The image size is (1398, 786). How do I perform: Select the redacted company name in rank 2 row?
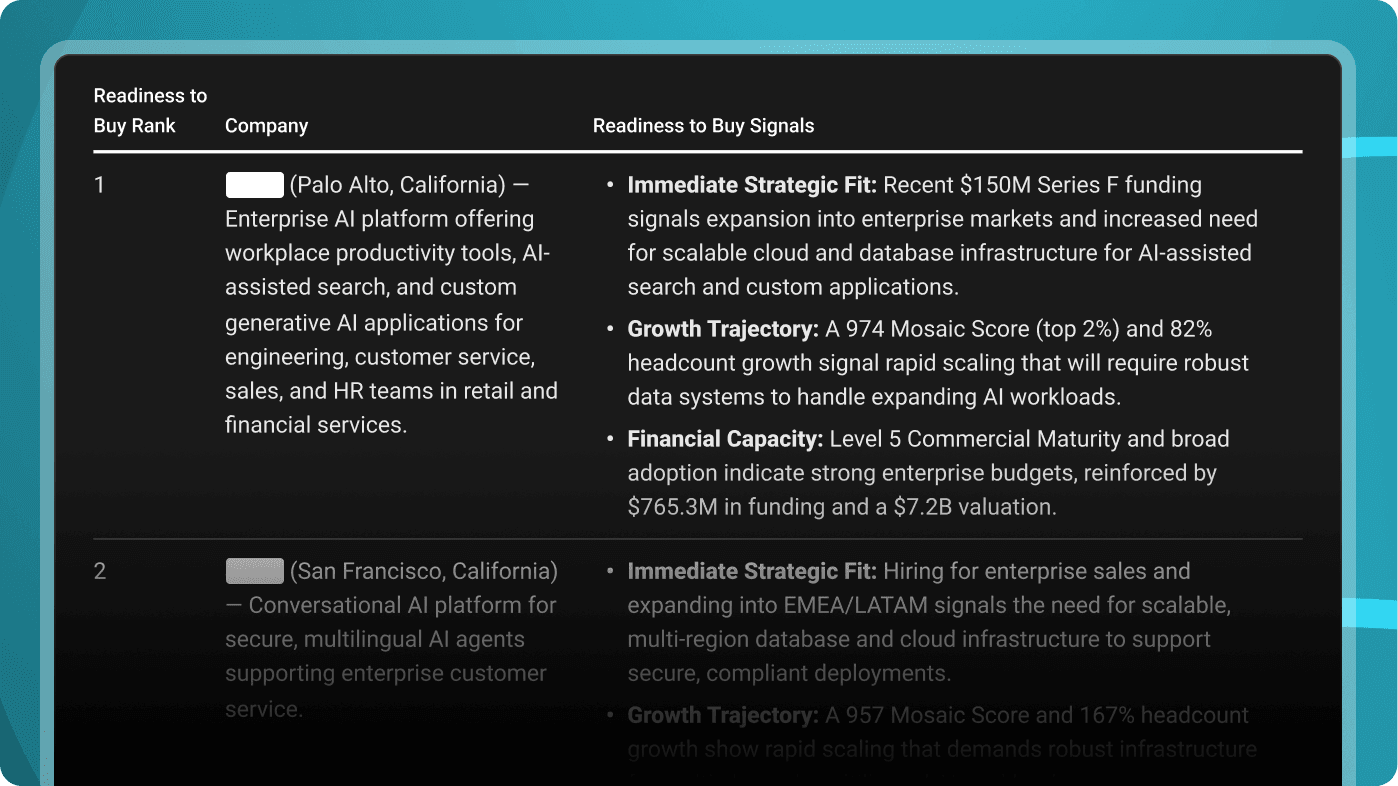[x=255, y=571]
